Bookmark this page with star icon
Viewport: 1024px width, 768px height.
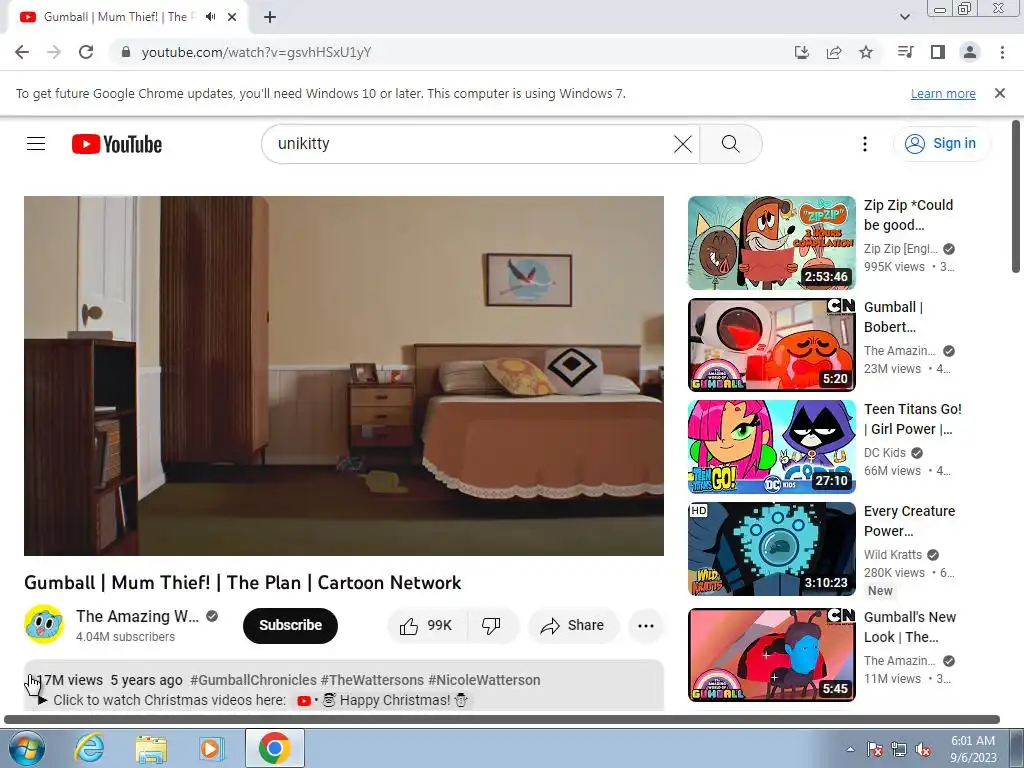(x=866, y=52)
